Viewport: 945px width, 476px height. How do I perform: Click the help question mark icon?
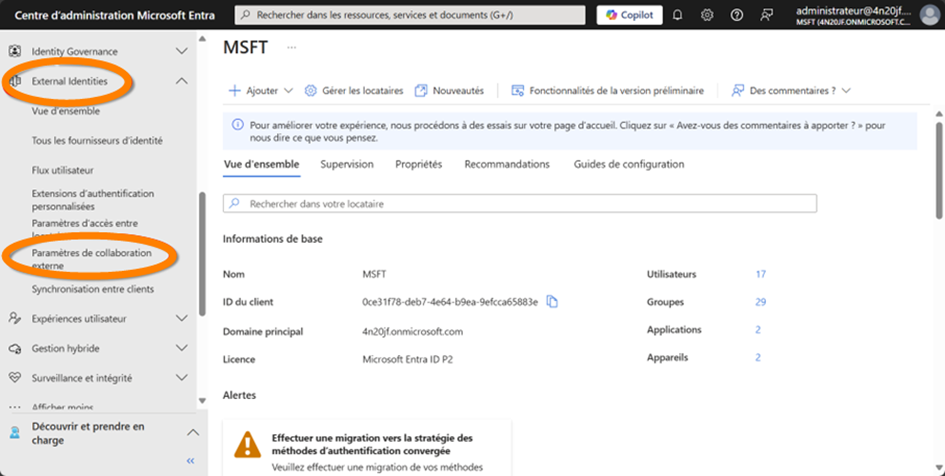click(x=737, y=15)
